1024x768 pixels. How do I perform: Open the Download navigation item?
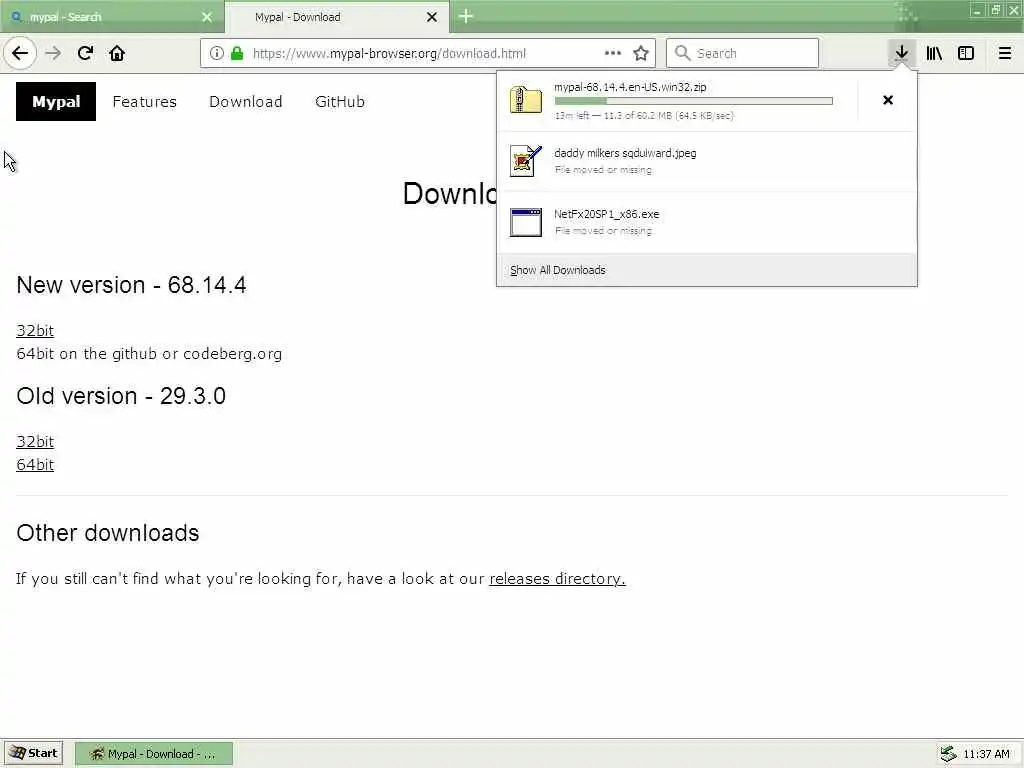246,102
